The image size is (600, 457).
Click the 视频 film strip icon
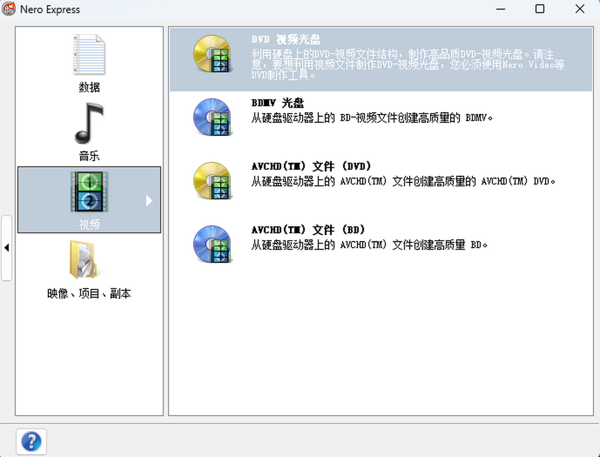click(89, 192)
